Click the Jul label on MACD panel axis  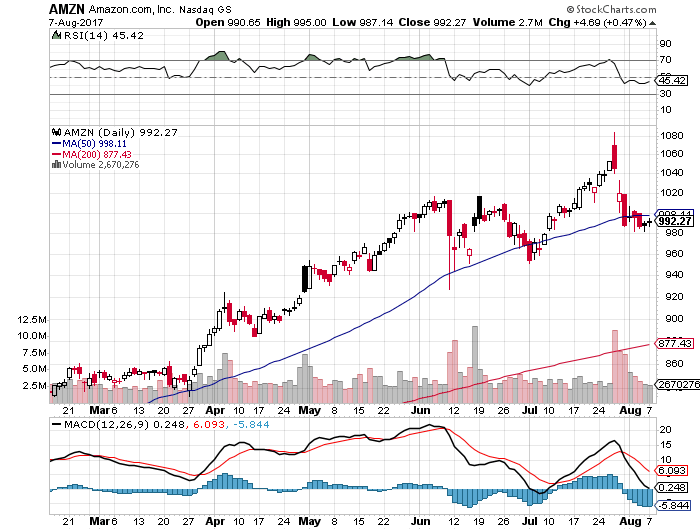(x=529, y=521)
